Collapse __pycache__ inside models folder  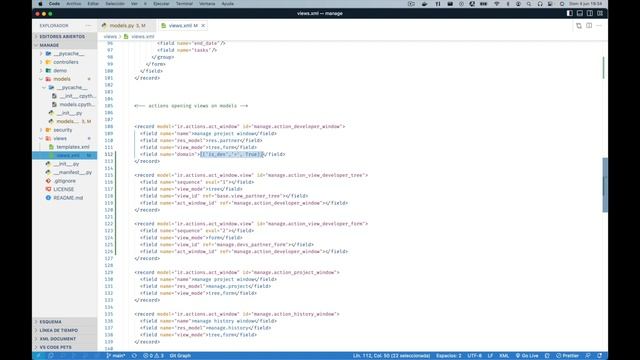pos(64,87)
